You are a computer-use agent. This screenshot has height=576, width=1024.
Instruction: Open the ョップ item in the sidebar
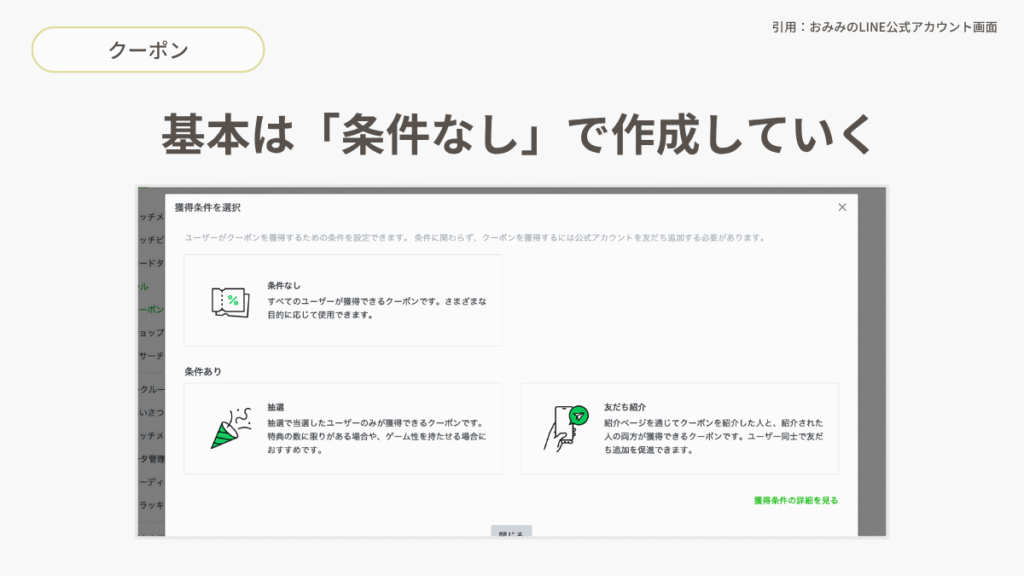pos(151,333)
